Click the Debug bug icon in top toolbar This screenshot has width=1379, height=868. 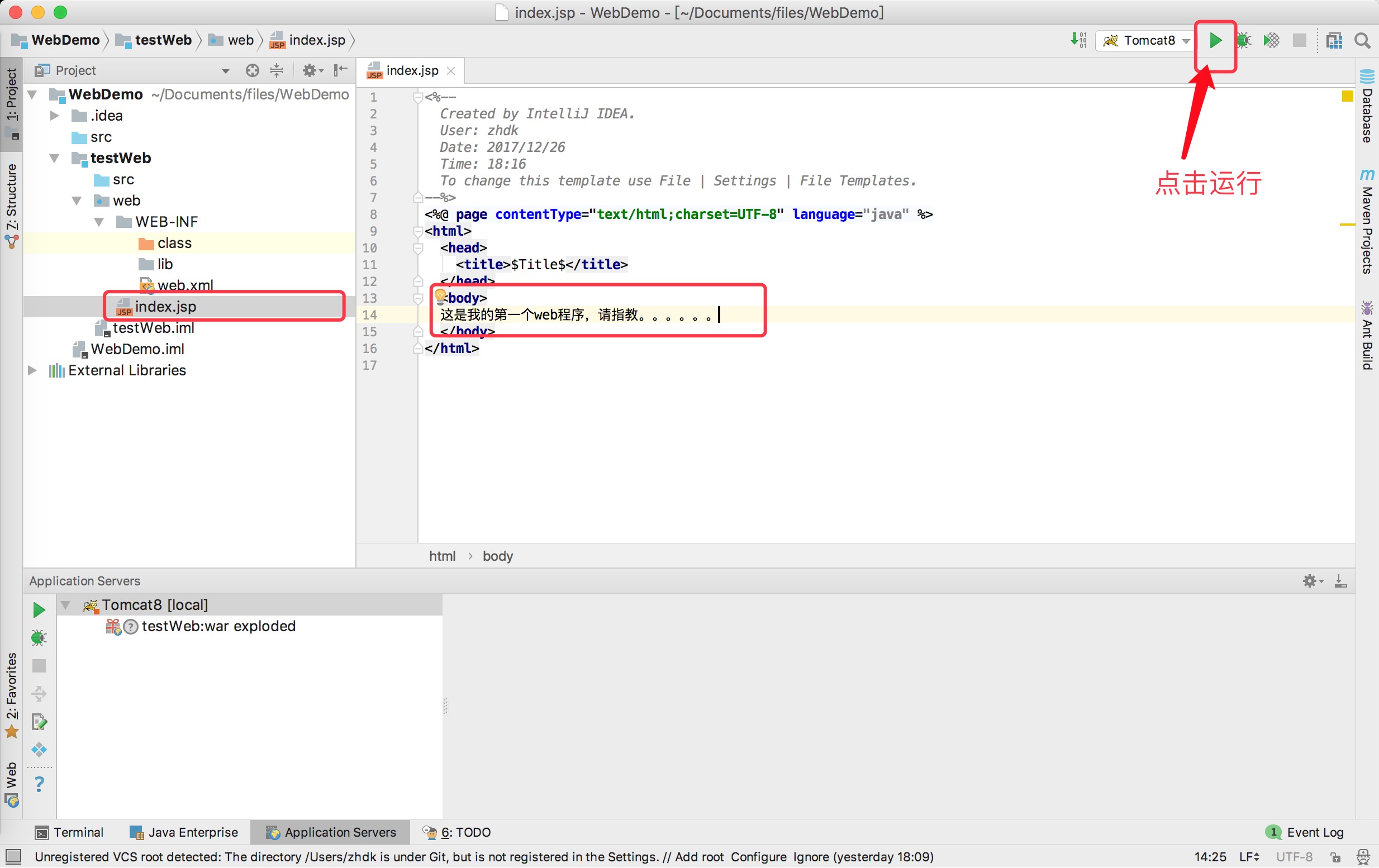tap(1243, 40)
